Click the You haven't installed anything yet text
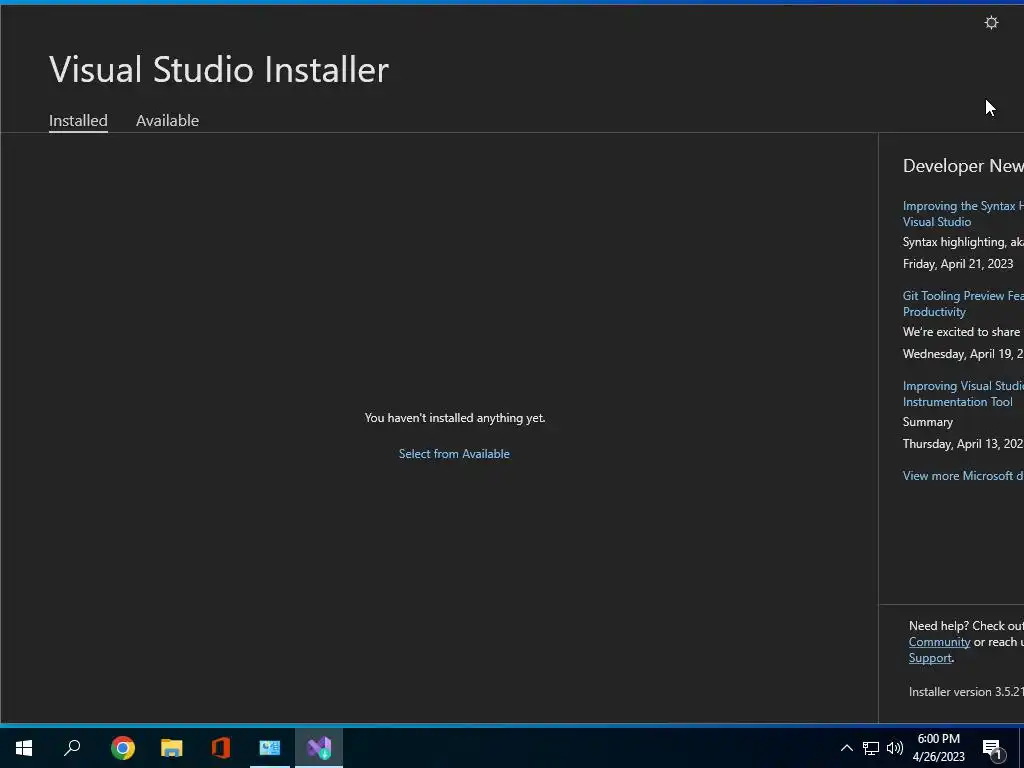 455,418
